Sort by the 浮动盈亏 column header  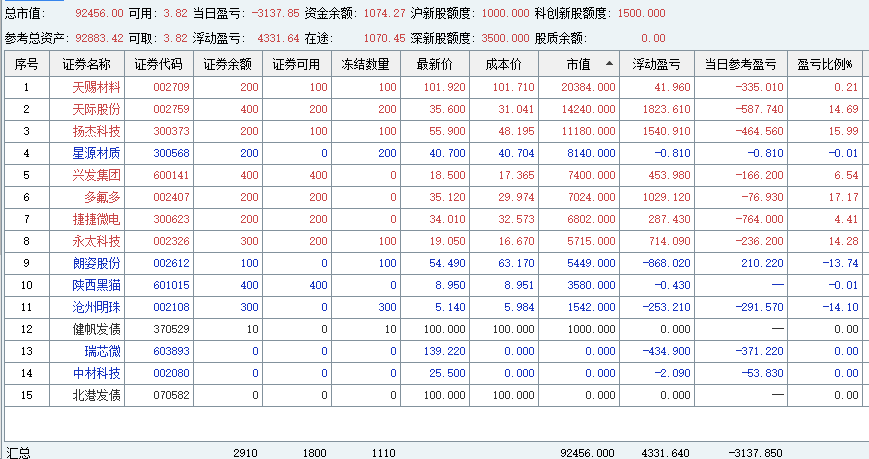pyautogui.click(x=657, y=64)
